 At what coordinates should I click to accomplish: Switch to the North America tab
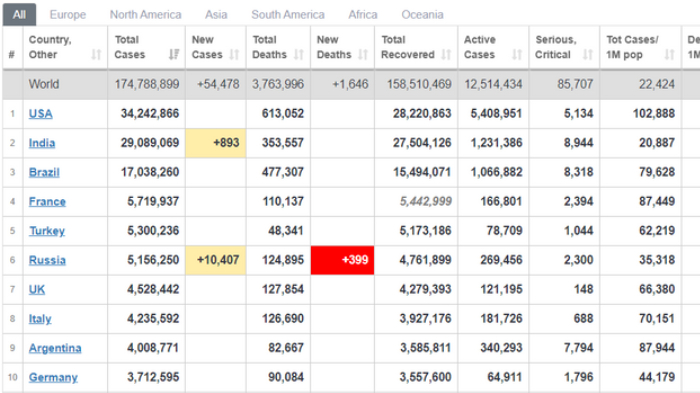(x=146, y=15)
